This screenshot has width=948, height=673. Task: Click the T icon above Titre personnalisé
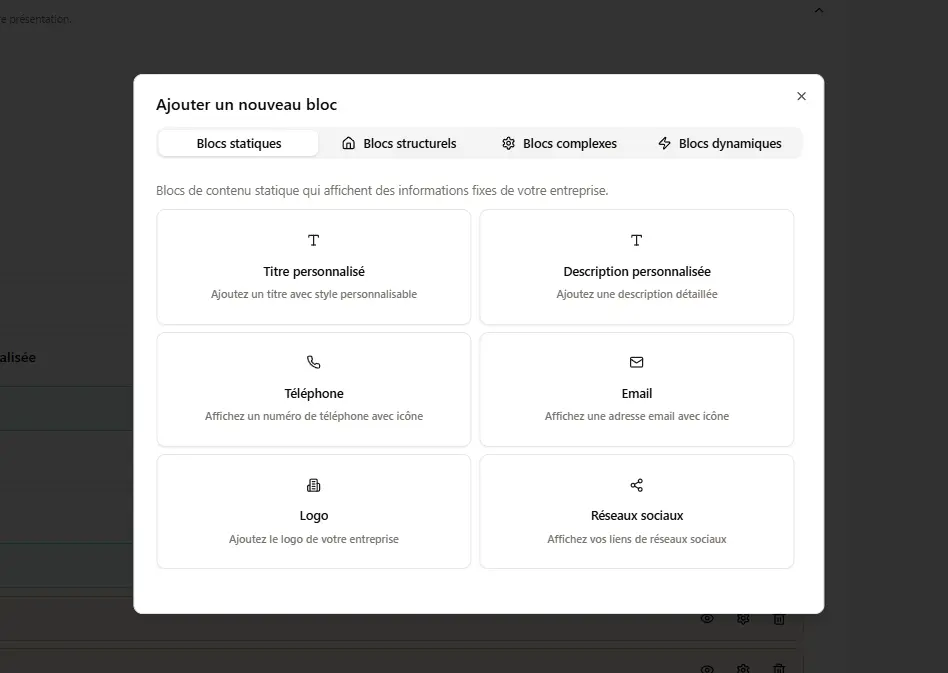[x=313, y=240]
